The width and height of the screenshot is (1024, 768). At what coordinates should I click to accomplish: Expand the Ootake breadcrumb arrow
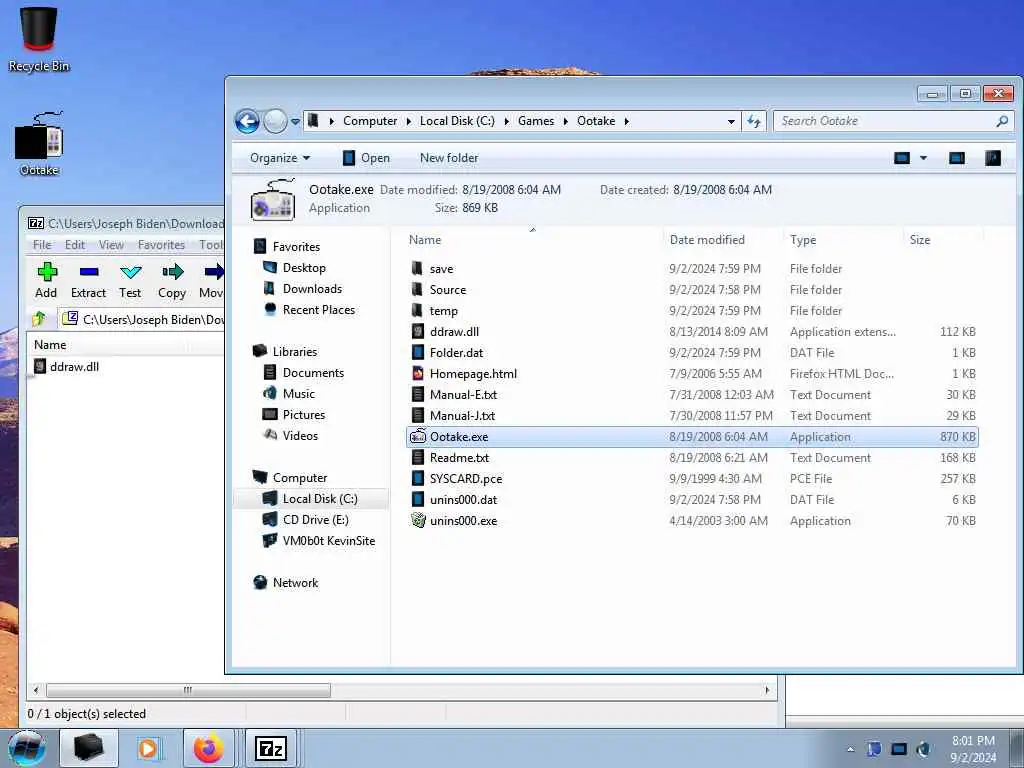[x=626, y=121]
